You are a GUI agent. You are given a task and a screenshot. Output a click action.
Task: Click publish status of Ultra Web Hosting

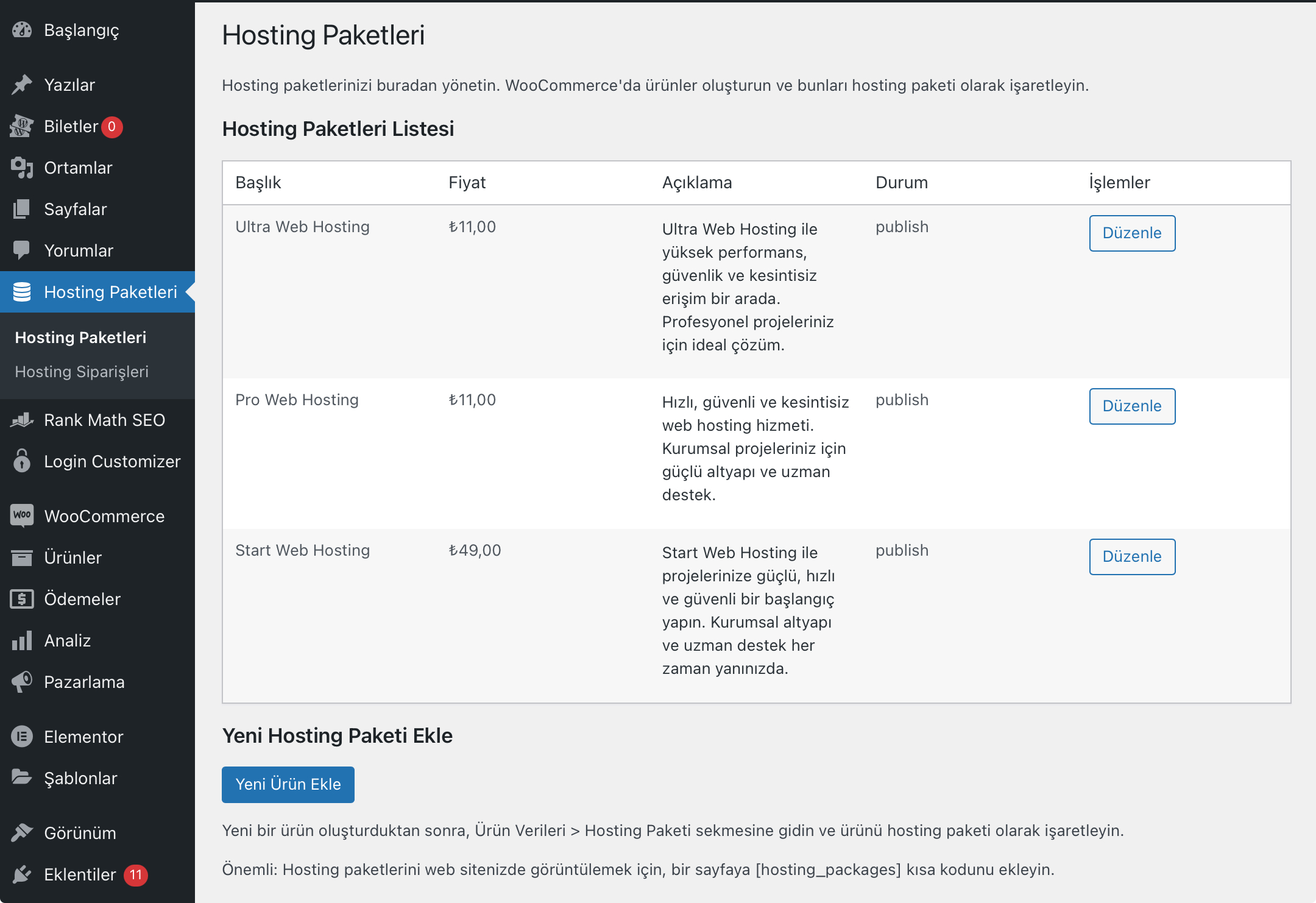tap(902, 227)
